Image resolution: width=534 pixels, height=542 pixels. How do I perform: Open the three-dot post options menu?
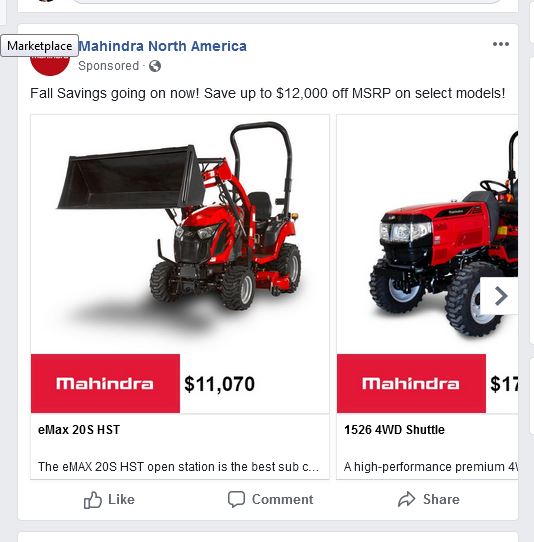click(x=500, y=44)
